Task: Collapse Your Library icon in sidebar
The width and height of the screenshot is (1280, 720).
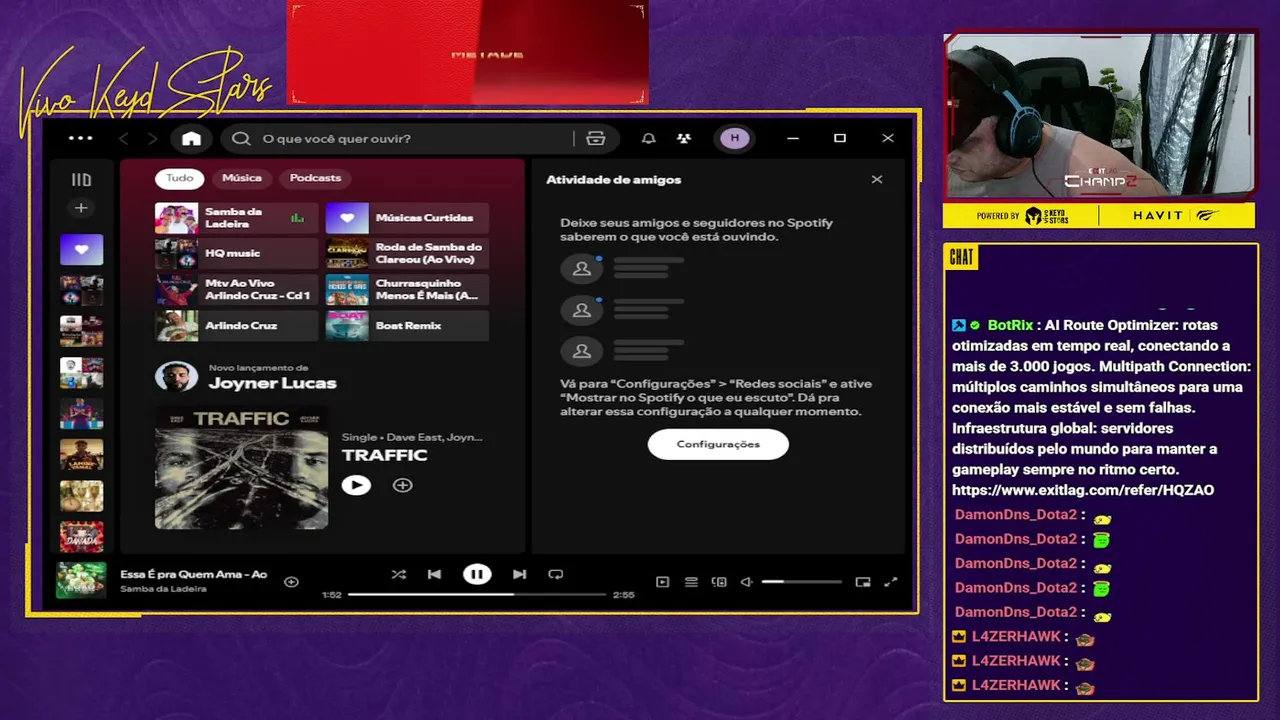Action: click(81, 180)
